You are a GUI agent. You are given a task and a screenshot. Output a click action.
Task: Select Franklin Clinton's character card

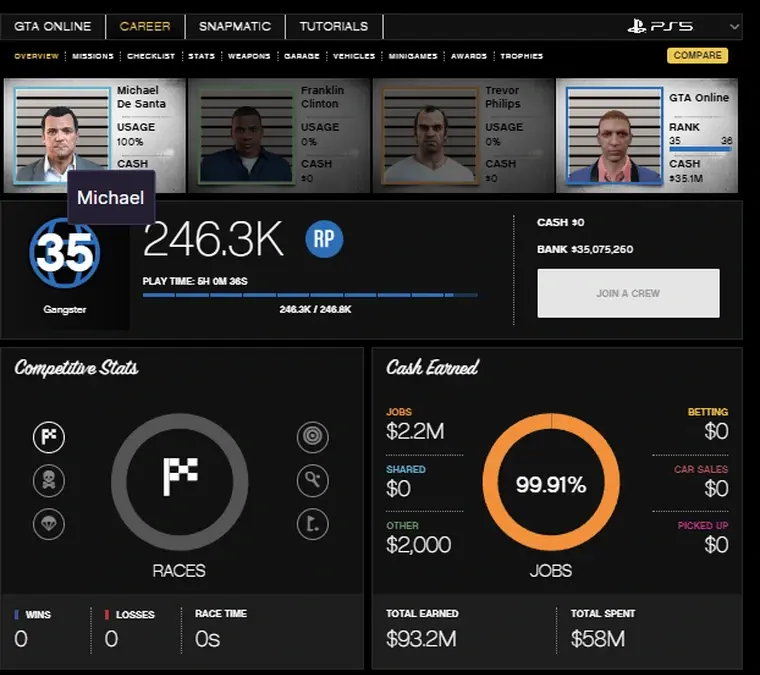[278, 134]
